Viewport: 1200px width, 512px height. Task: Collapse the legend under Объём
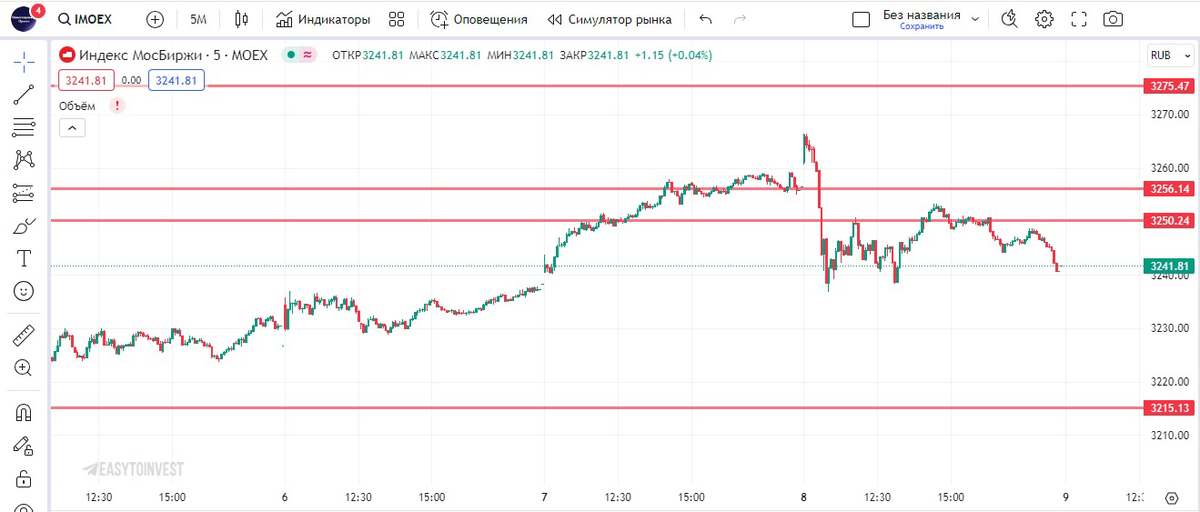coord(73,127)
